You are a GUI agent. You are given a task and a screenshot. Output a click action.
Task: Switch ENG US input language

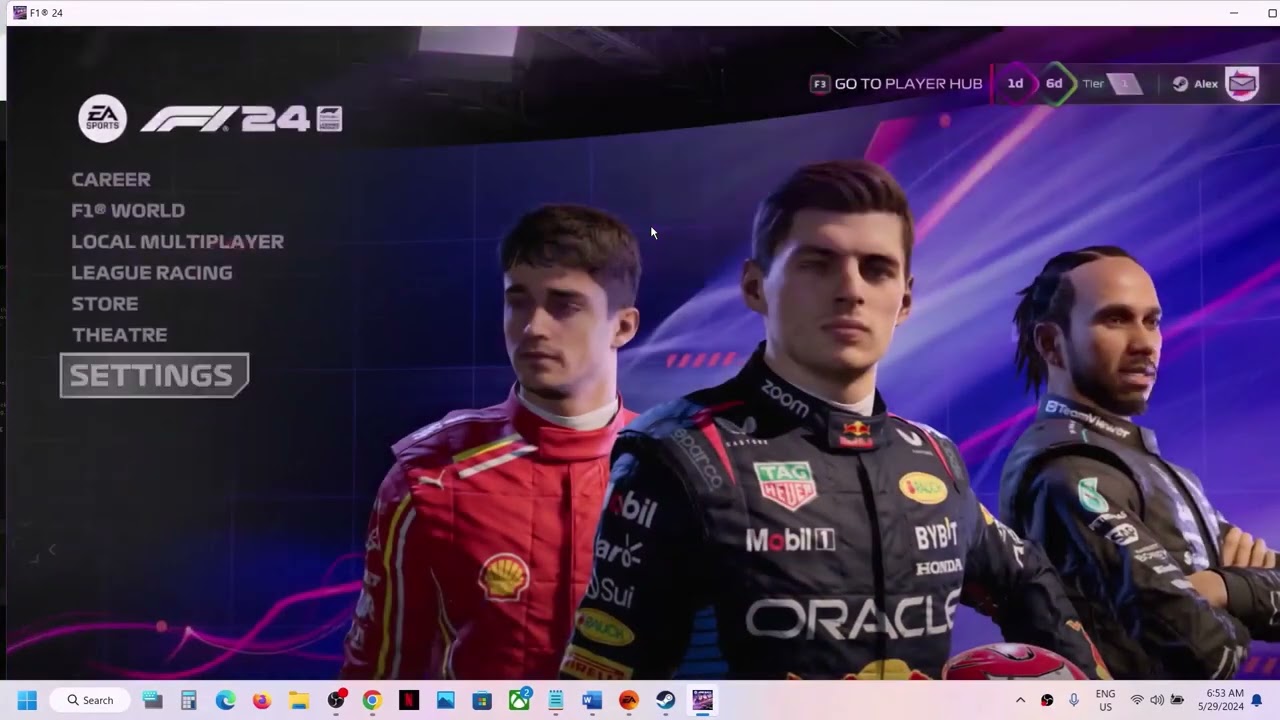1106,700
